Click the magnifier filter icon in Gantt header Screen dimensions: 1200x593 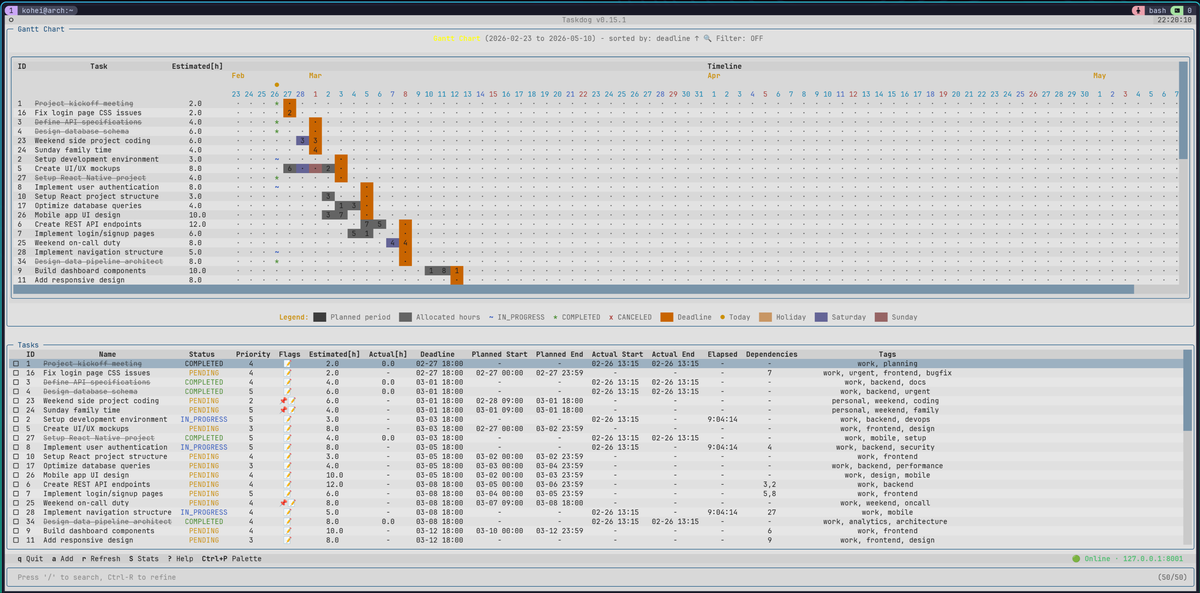707,38
